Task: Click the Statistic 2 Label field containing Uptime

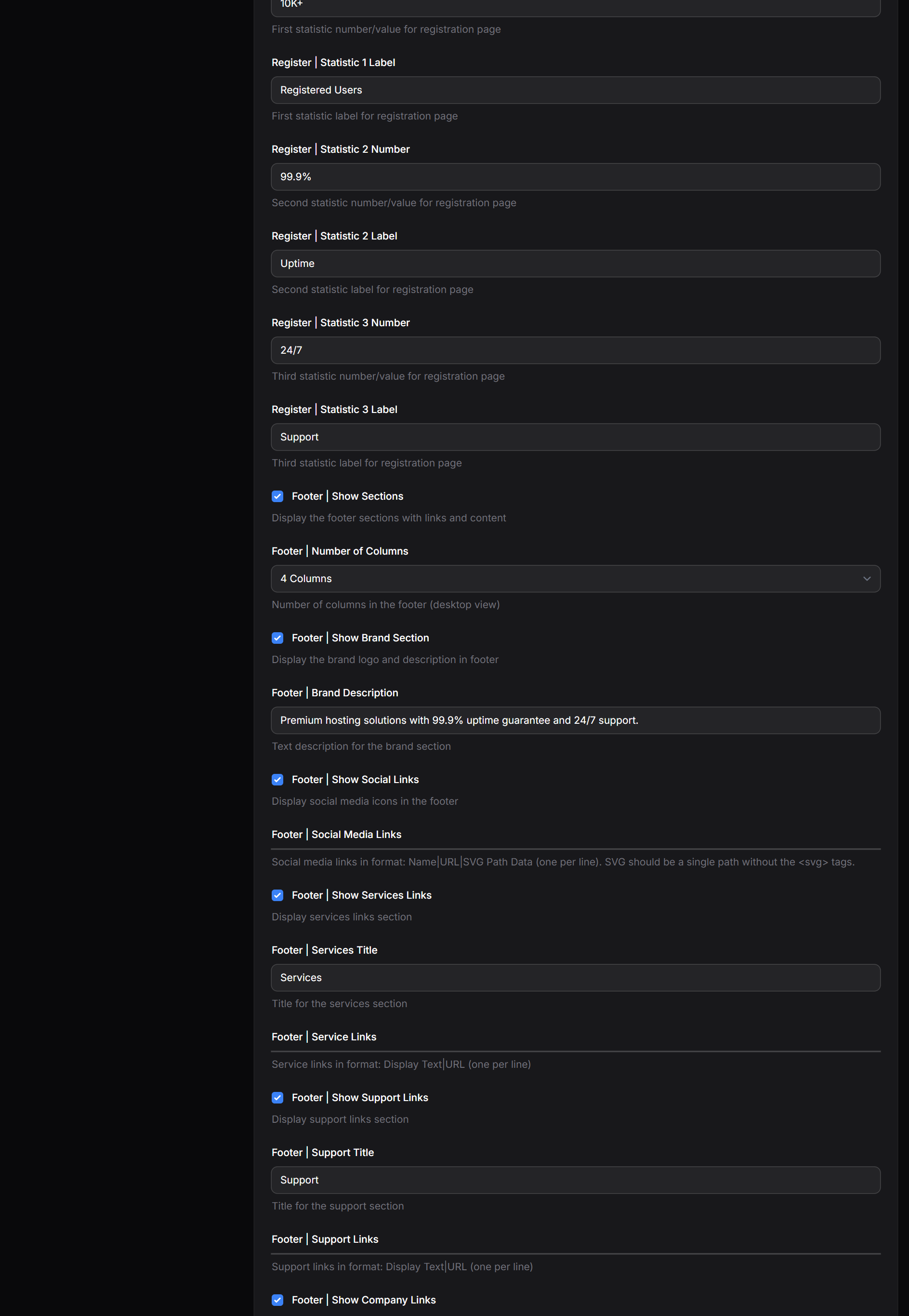Action: click(575, 264)
